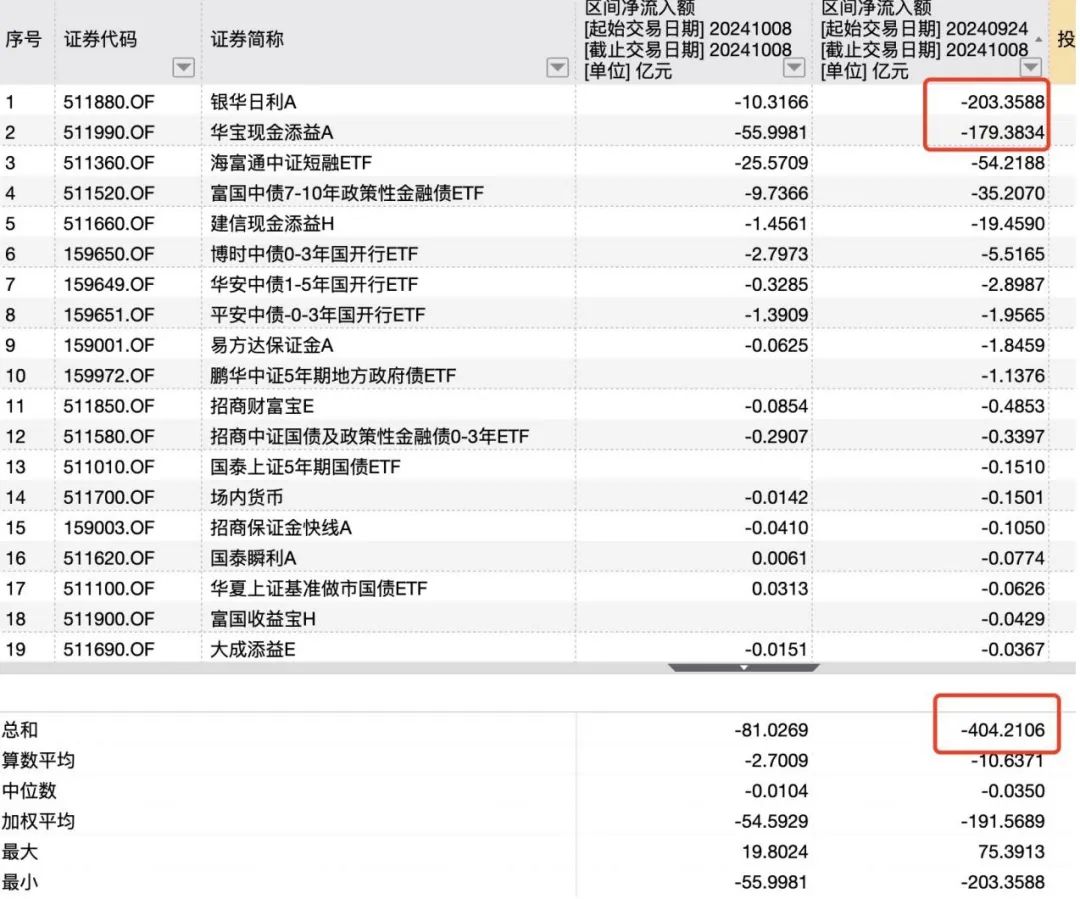Select the row 国泰瞬利A

[x=525, y=558]
